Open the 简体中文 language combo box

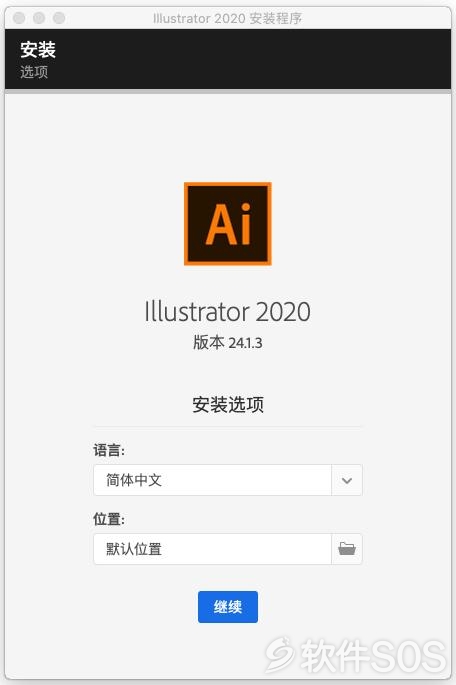point(228,480)
